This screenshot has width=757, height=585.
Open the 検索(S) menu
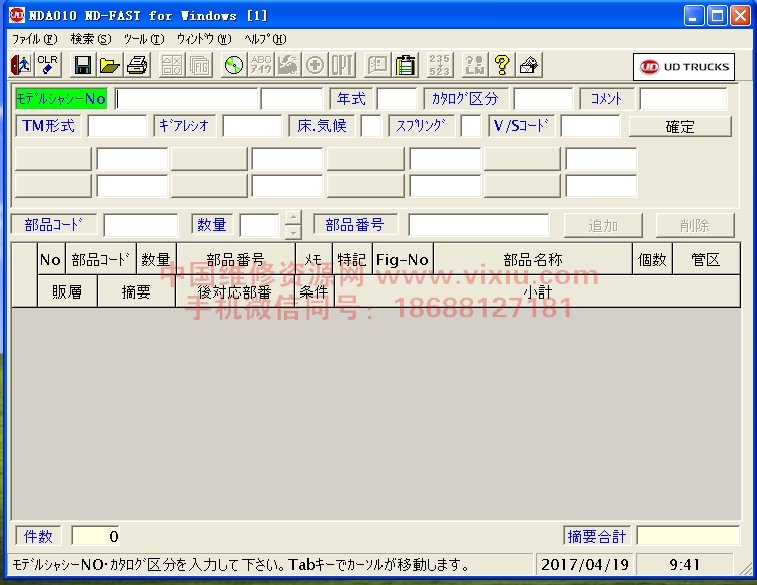pos(91,39)
